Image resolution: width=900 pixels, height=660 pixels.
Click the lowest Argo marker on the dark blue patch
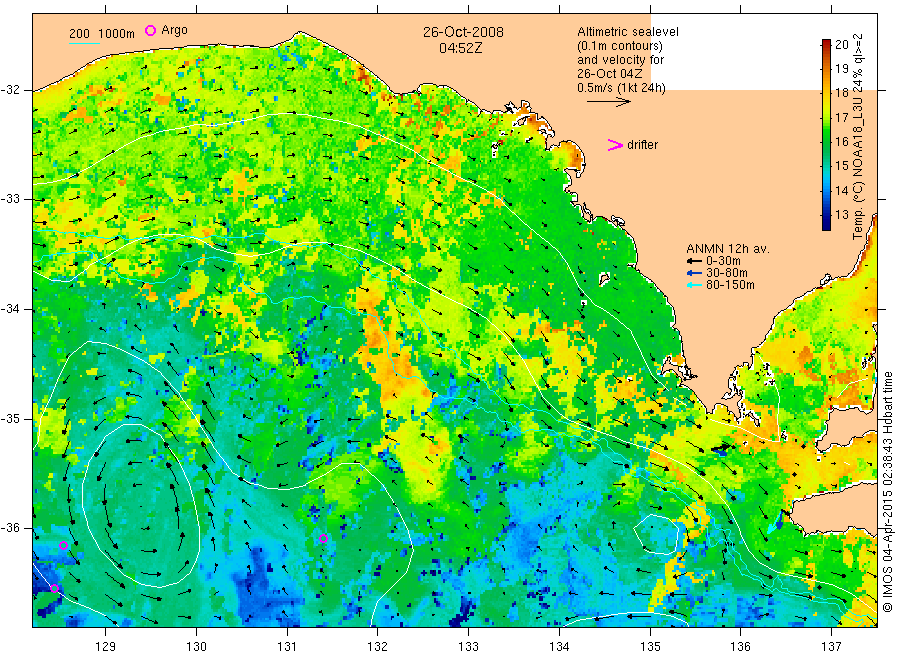(55, 588)
